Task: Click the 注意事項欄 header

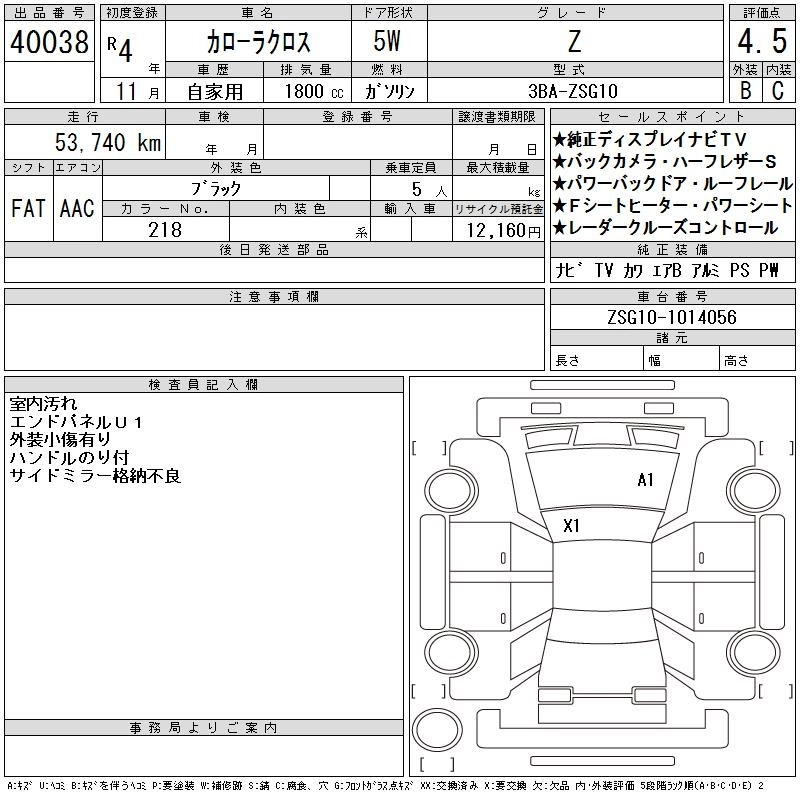Action: tap(274, 296)
